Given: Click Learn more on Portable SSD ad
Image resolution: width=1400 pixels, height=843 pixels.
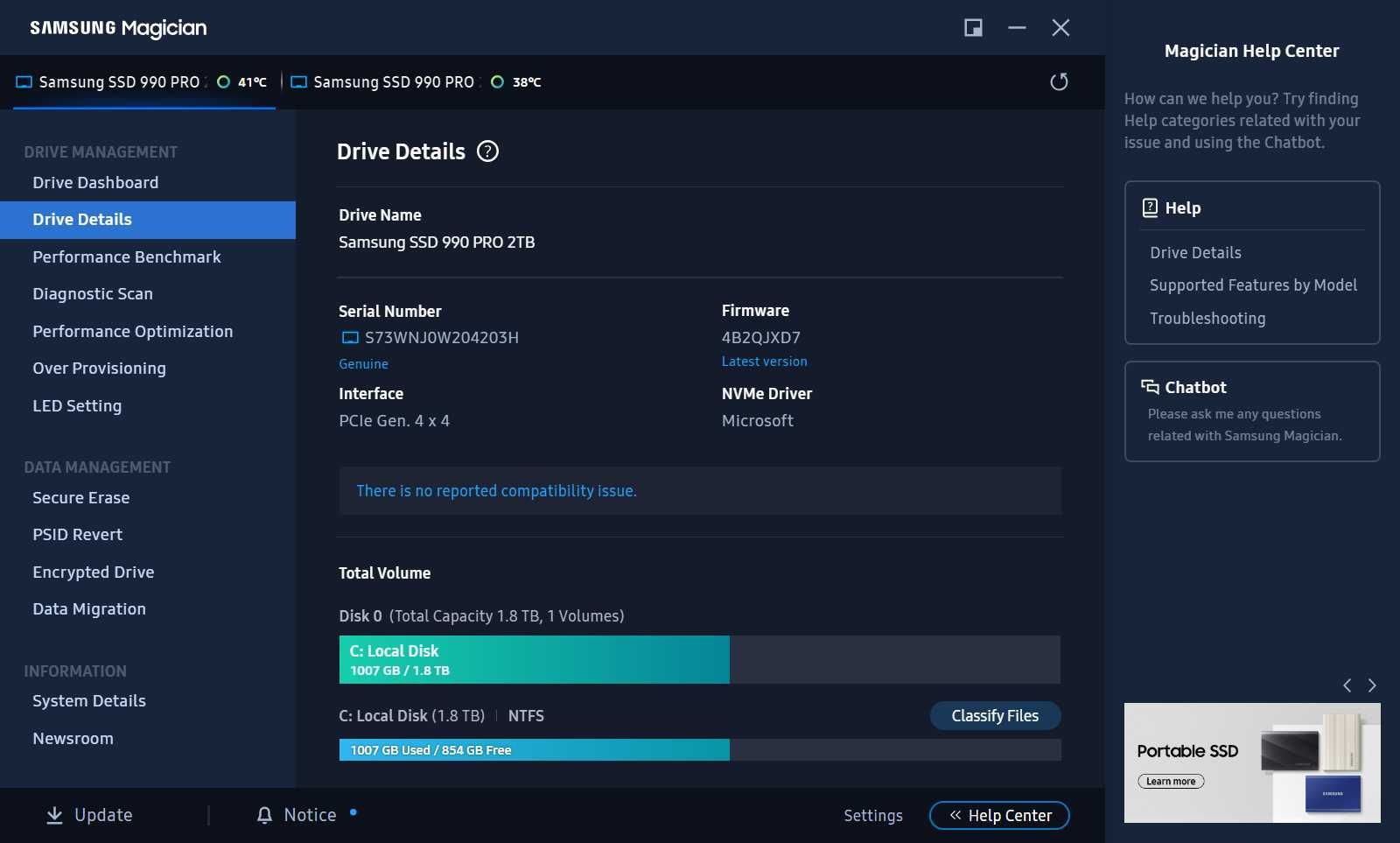Looking at the screenshot, I should [x=1171, y=782].
